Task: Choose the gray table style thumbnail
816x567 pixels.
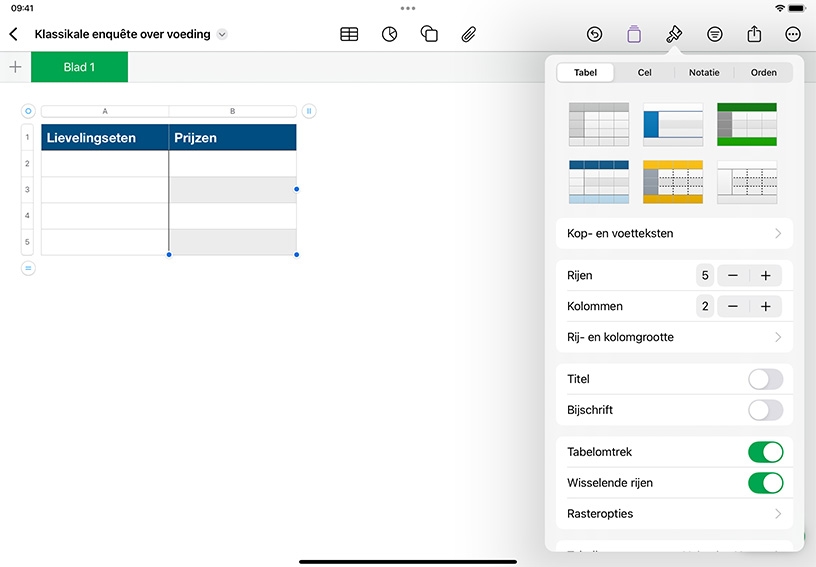Action: click(599, 124)
